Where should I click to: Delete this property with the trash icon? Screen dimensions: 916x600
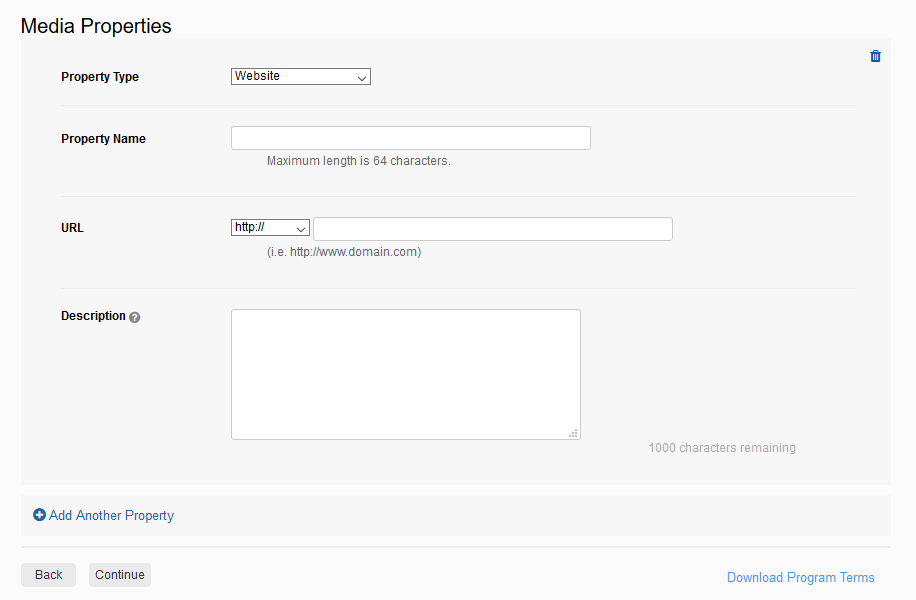pyautogui.click(x=875, y=56)
